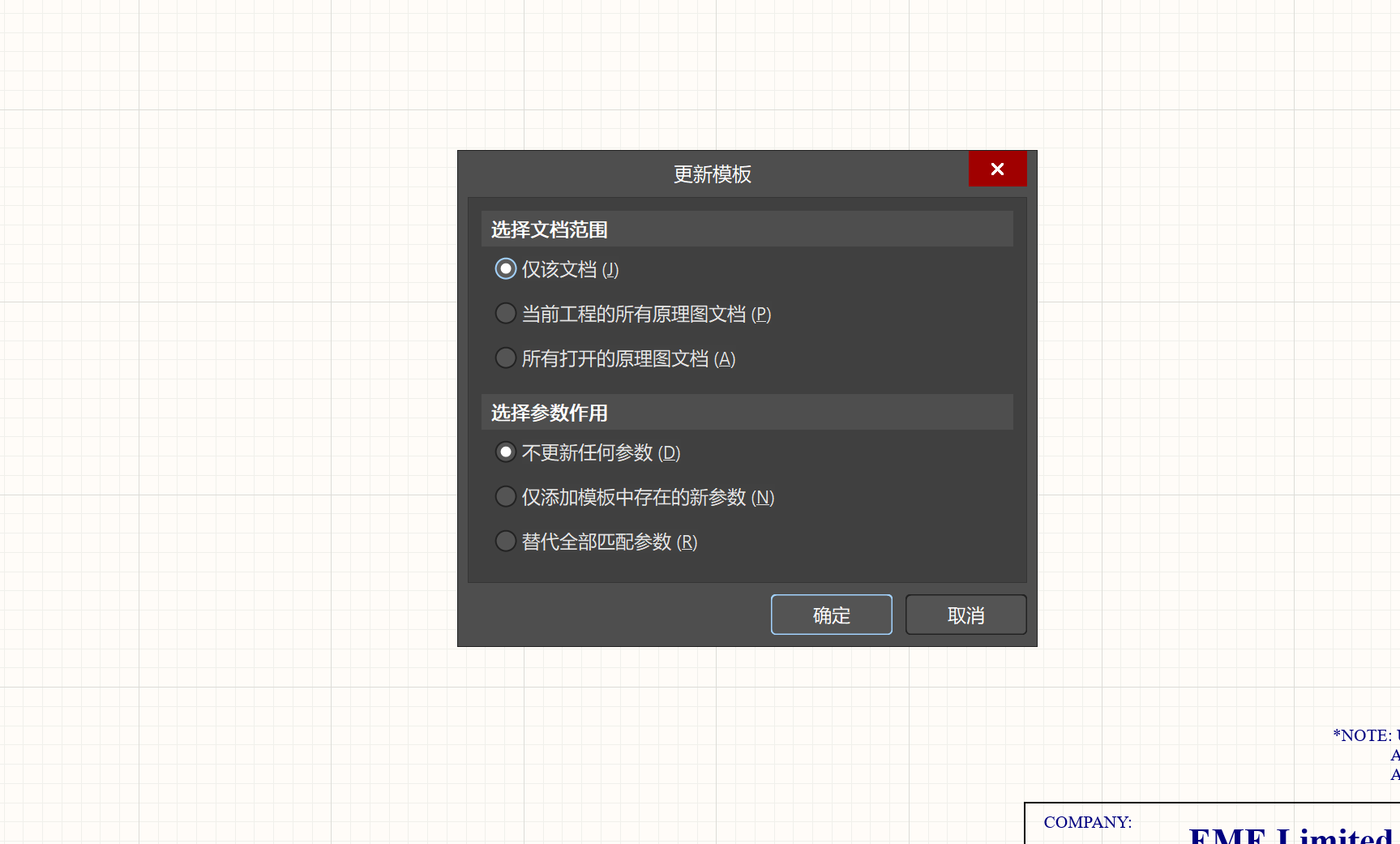Click the 替代全部匹配参数 label text
The width and height of the screenshot is (1400, 844).
coord(597,542)
